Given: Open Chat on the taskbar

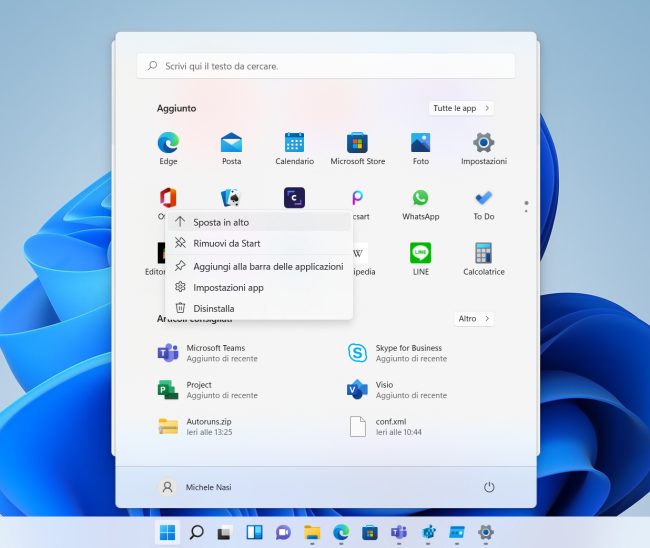Looking at the screenshot, I should click(x=283, y=532).
